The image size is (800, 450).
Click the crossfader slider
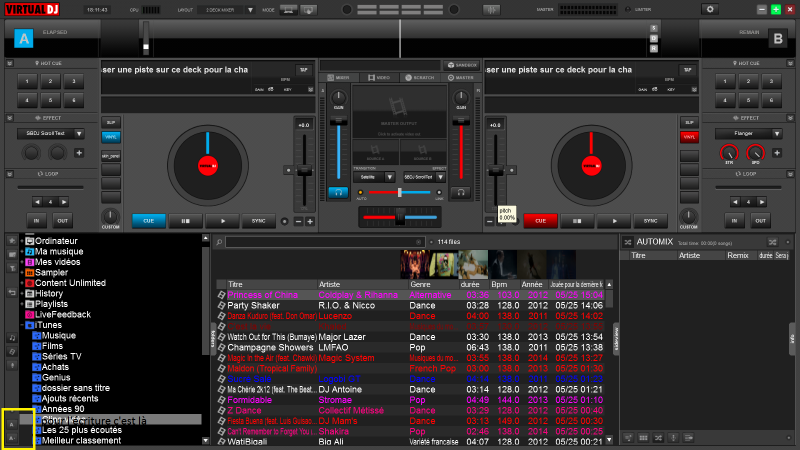click(x=400, y=216)
